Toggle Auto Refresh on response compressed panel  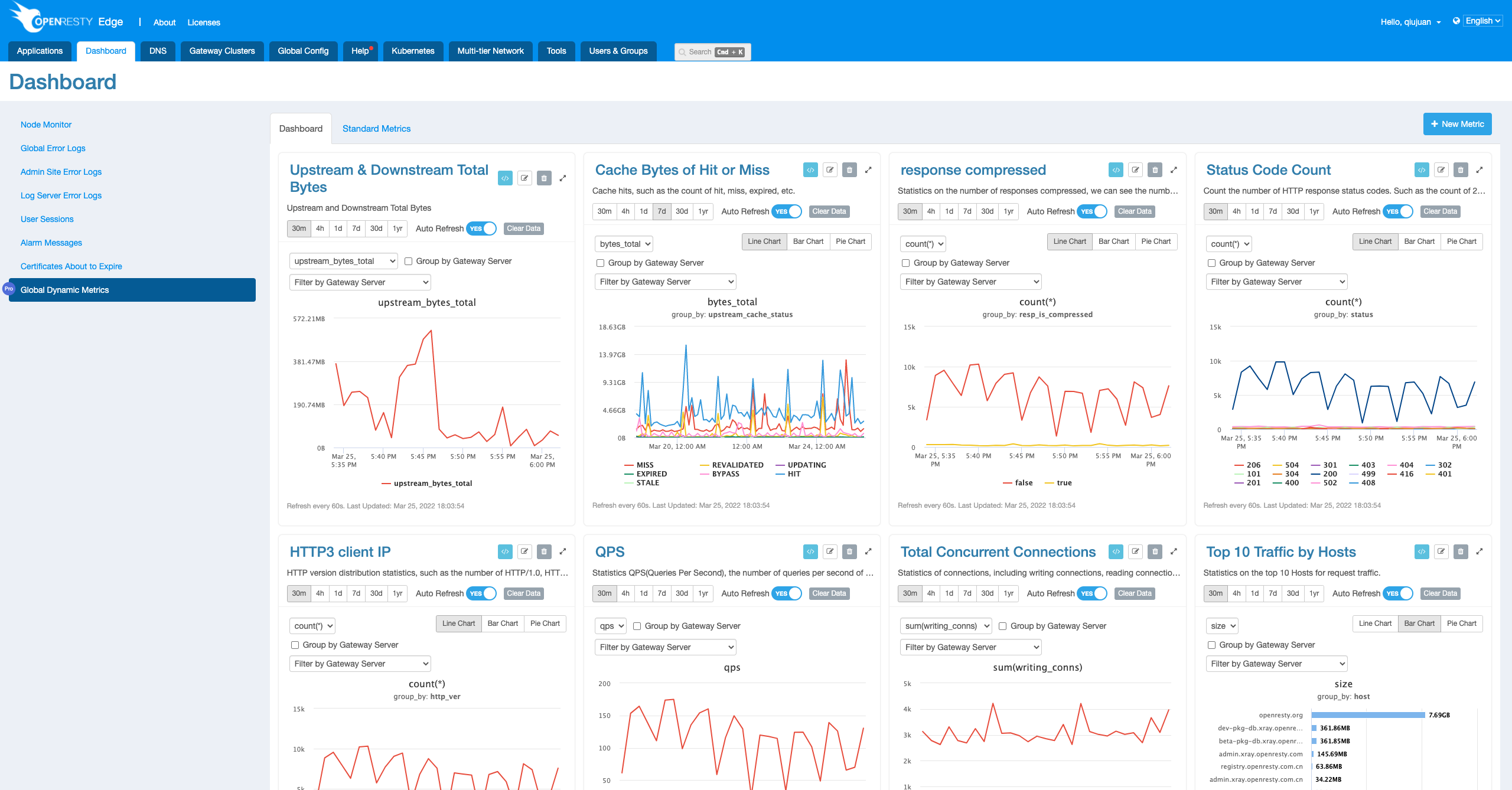[x=1092, y=211]
